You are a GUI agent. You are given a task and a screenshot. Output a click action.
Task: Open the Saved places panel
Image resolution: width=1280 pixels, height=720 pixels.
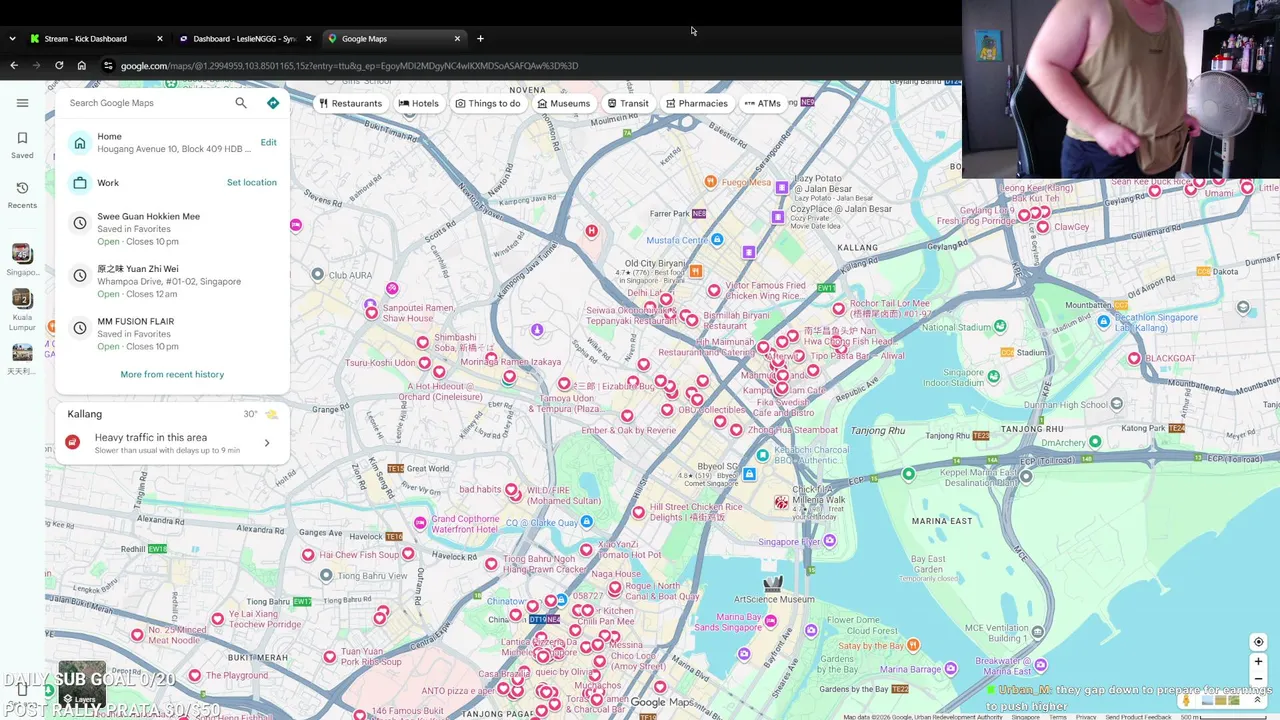[x=22, y=144]
